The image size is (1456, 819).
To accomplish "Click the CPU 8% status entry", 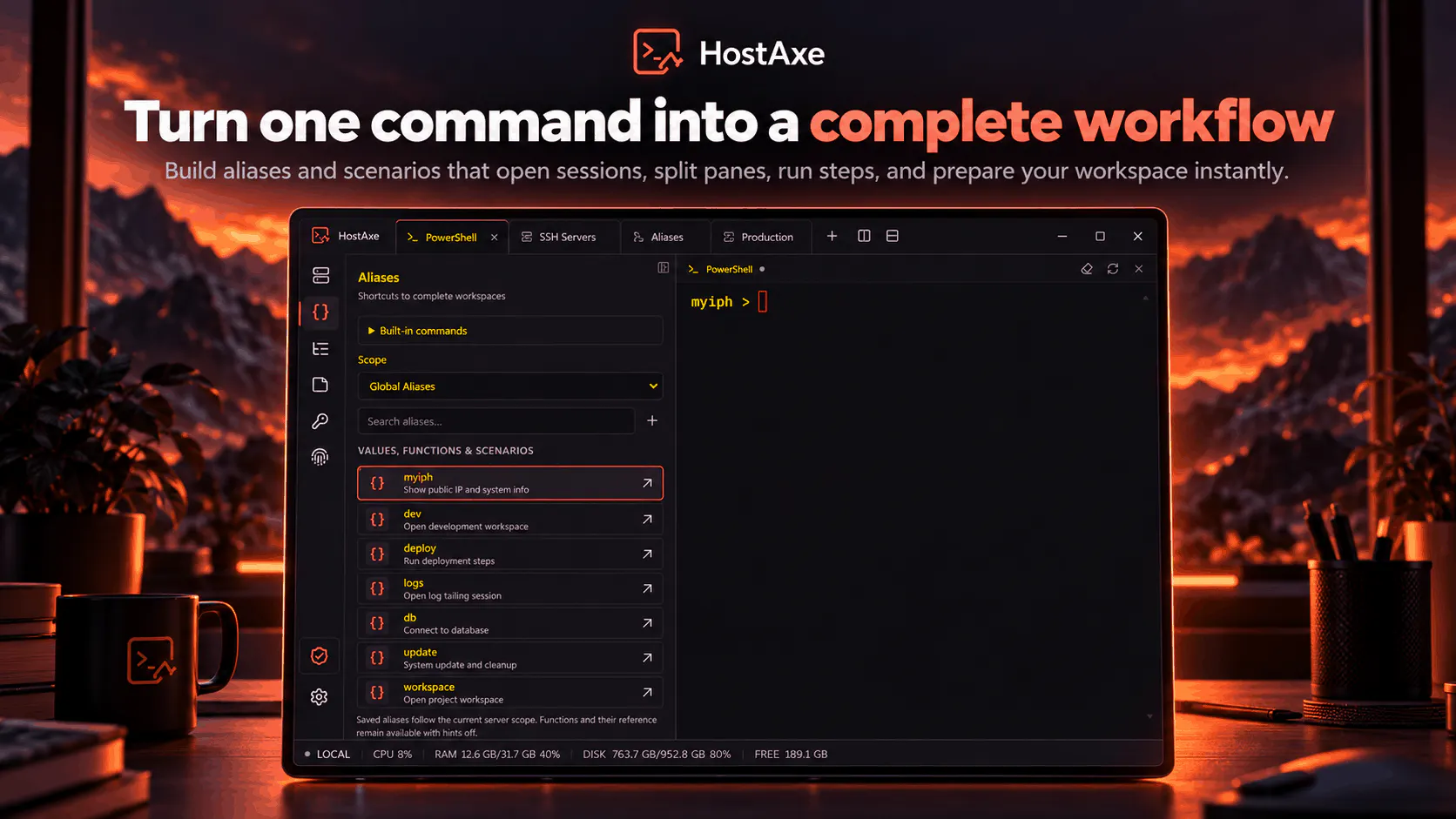I will [393, 755].
